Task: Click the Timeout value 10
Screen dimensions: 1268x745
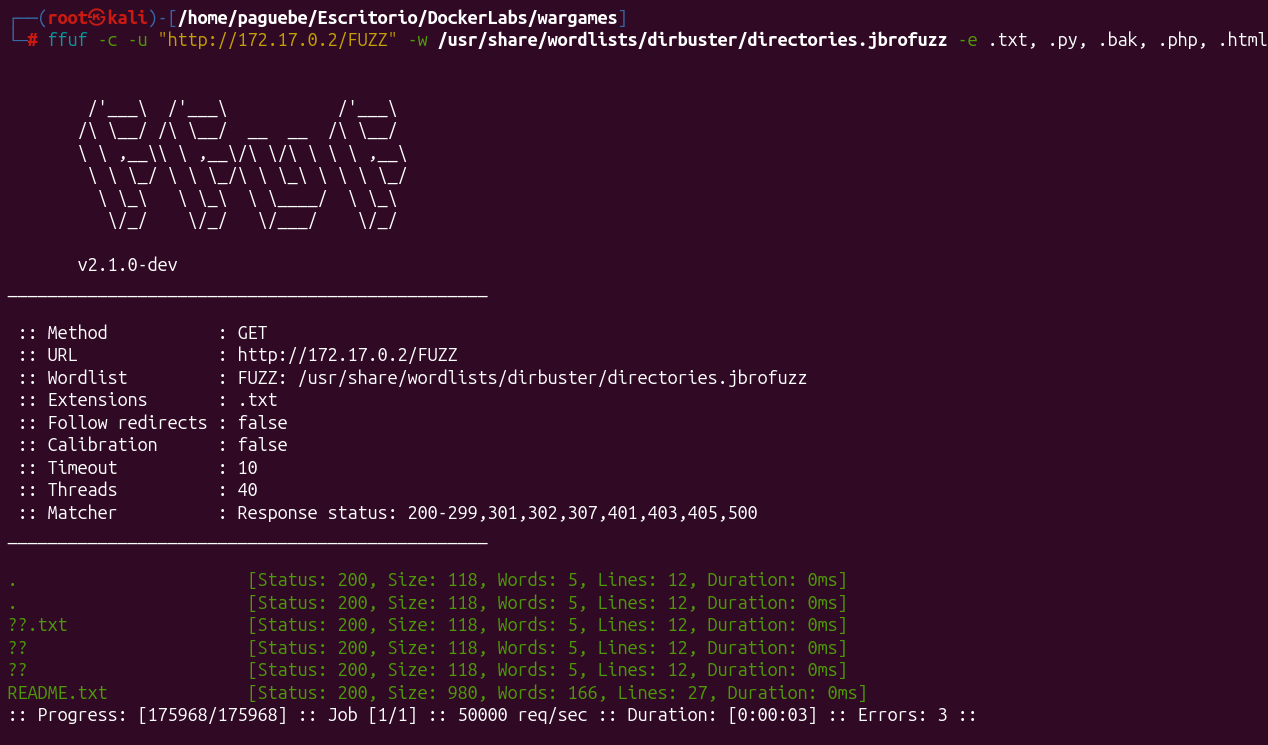Action: (247, 468)
